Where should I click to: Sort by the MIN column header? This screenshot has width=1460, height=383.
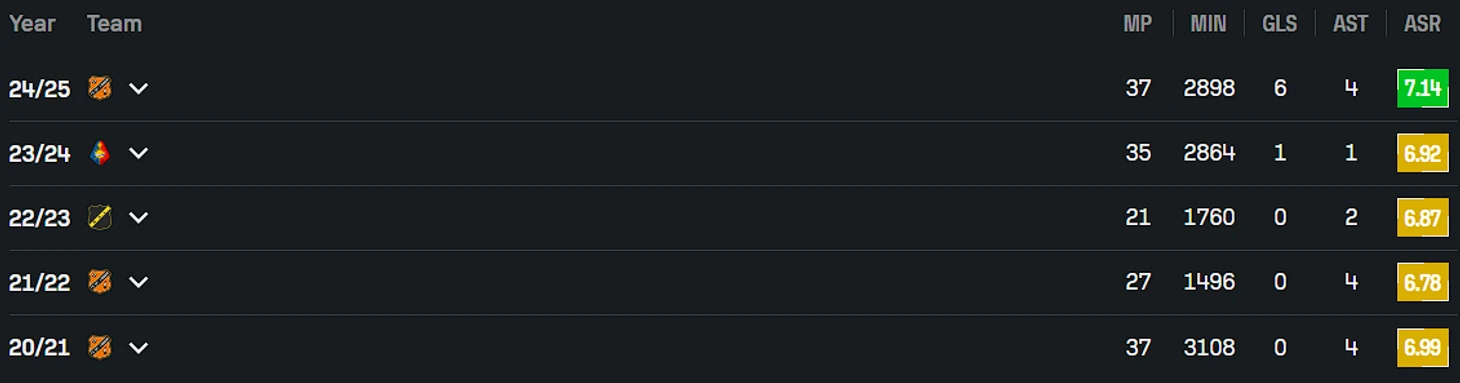[x=1208, y=24]
